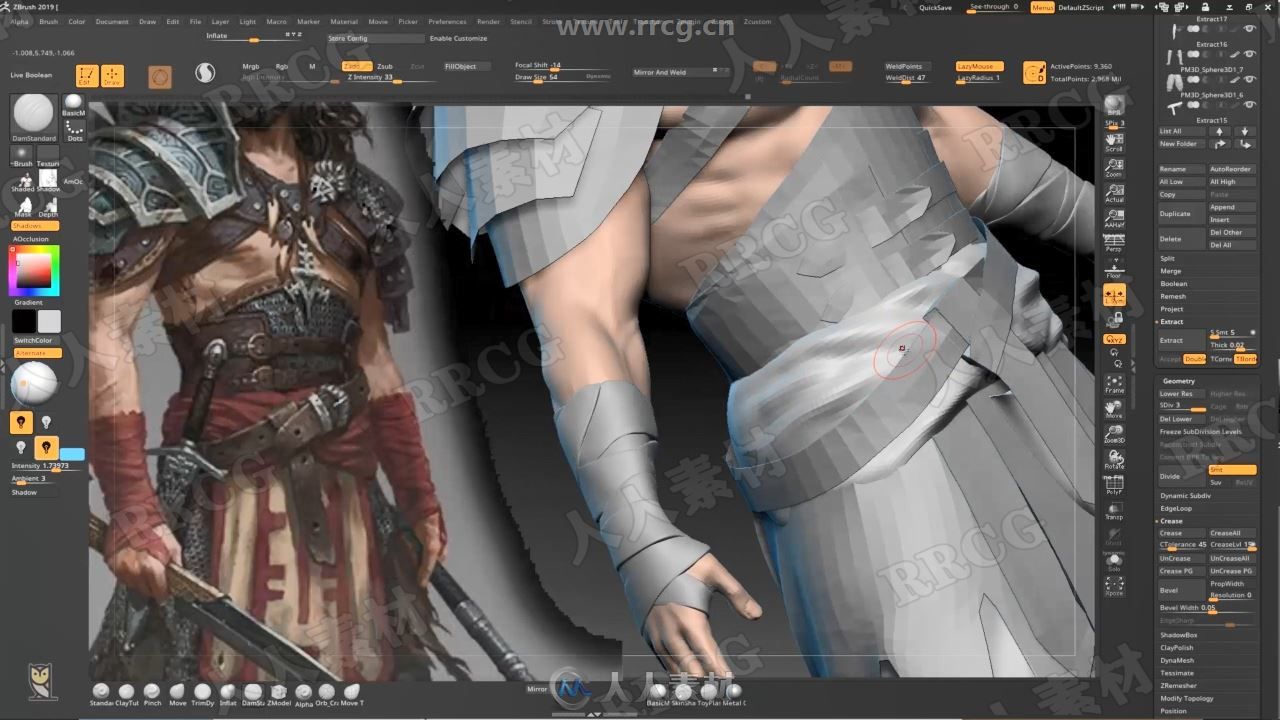
Task: Adjust the Draw Size slider
Action: (562, 77)
